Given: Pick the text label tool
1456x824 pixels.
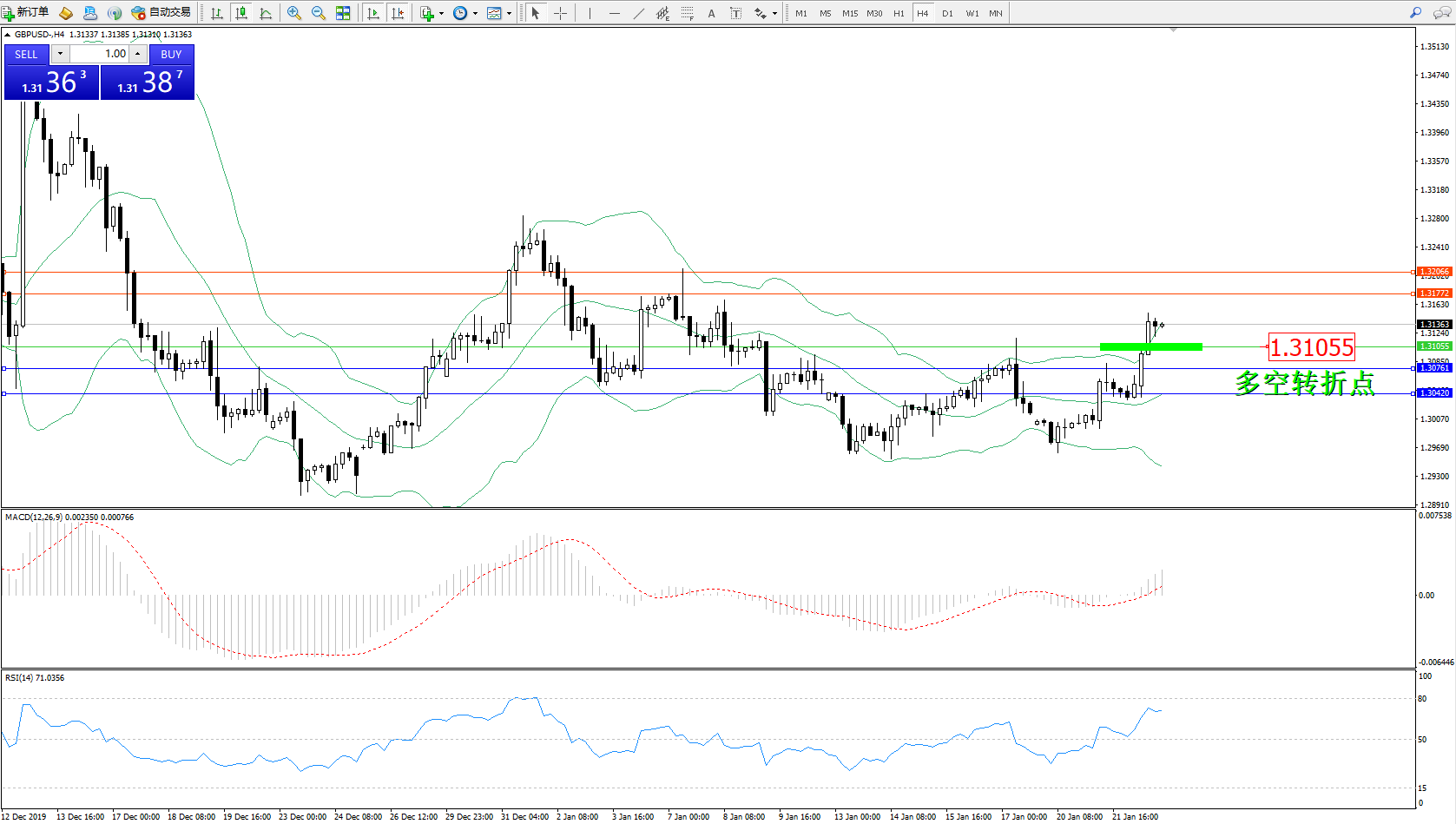Looking at the screenshot, I should pos(712,13).
